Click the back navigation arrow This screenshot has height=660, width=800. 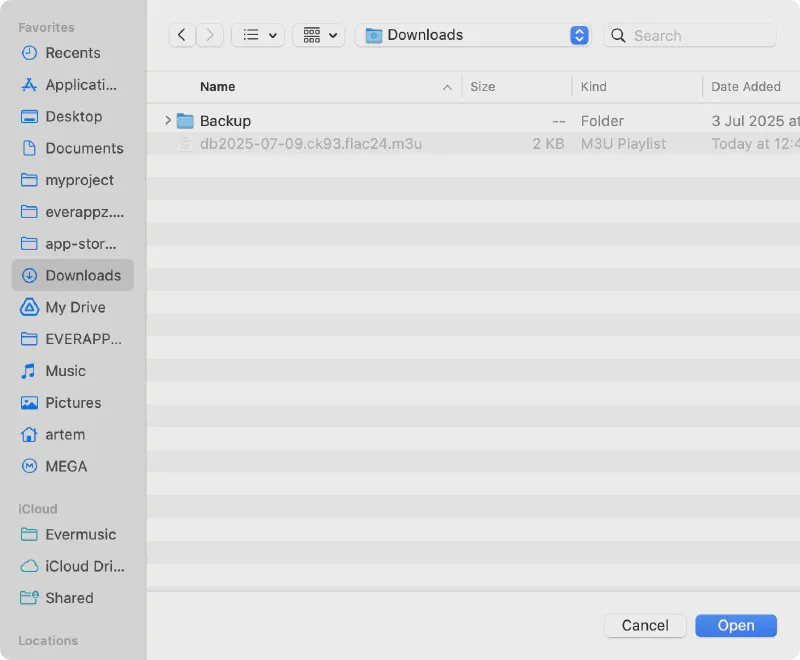click(181, 35)
